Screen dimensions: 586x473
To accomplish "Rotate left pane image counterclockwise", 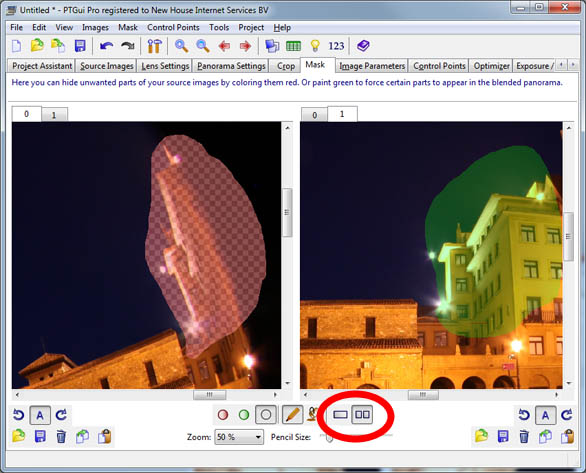I will [x=18, y=415].
